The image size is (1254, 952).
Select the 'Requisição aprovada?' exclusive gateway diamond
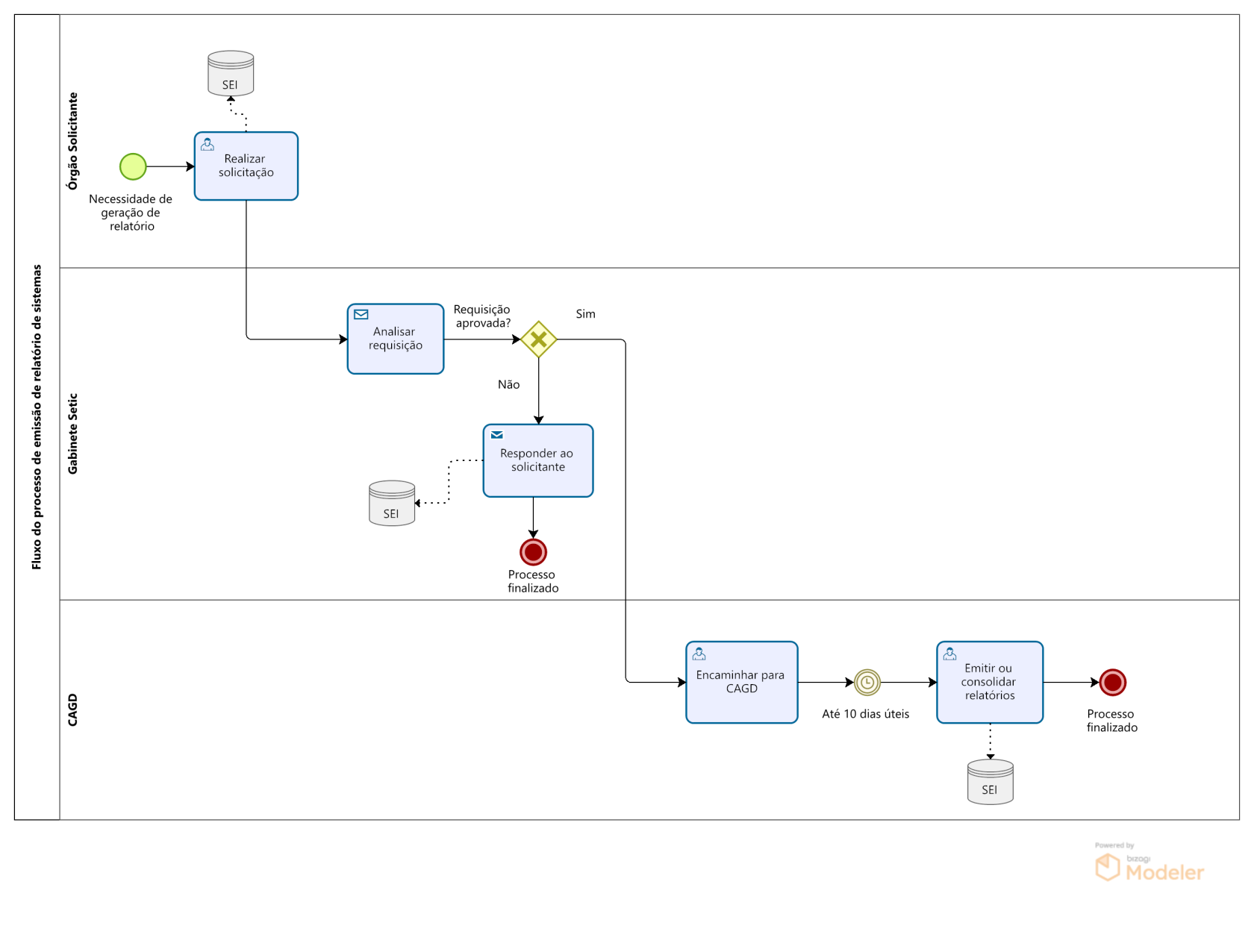tap(539, 339)
